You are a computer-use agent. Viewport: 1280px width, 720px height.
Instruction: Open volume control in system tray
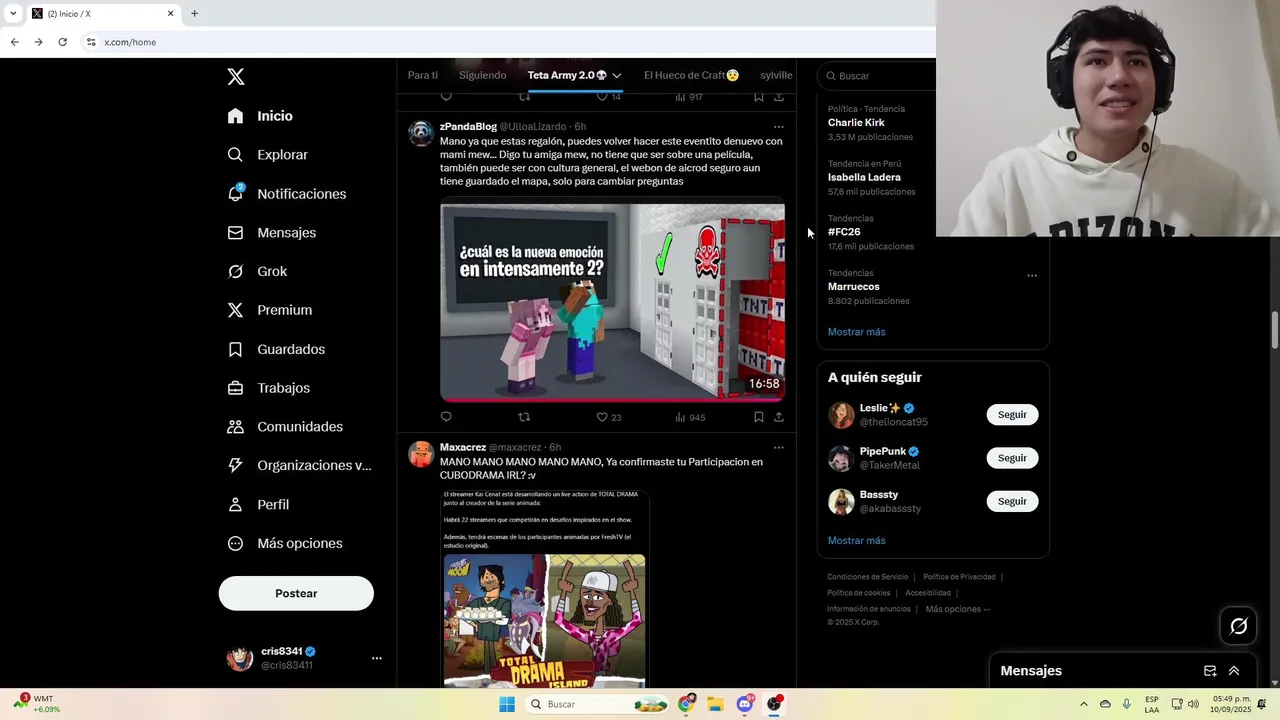tap(1193, 704)
